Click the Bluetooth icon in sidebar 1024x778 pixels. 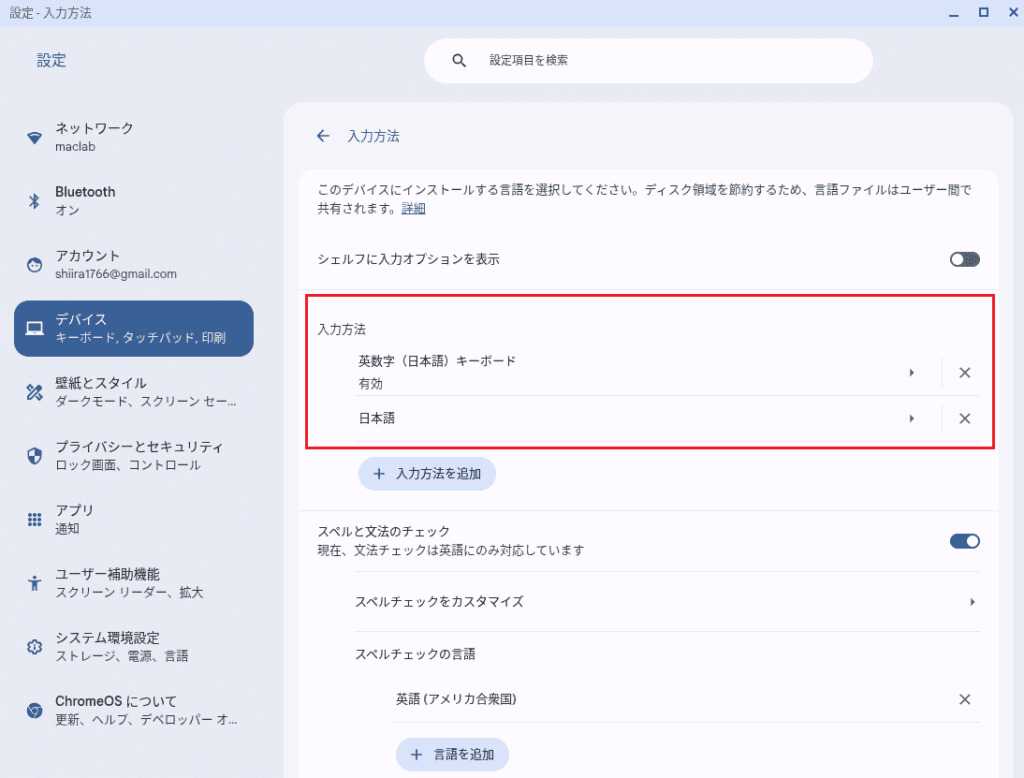pos(35,201)
